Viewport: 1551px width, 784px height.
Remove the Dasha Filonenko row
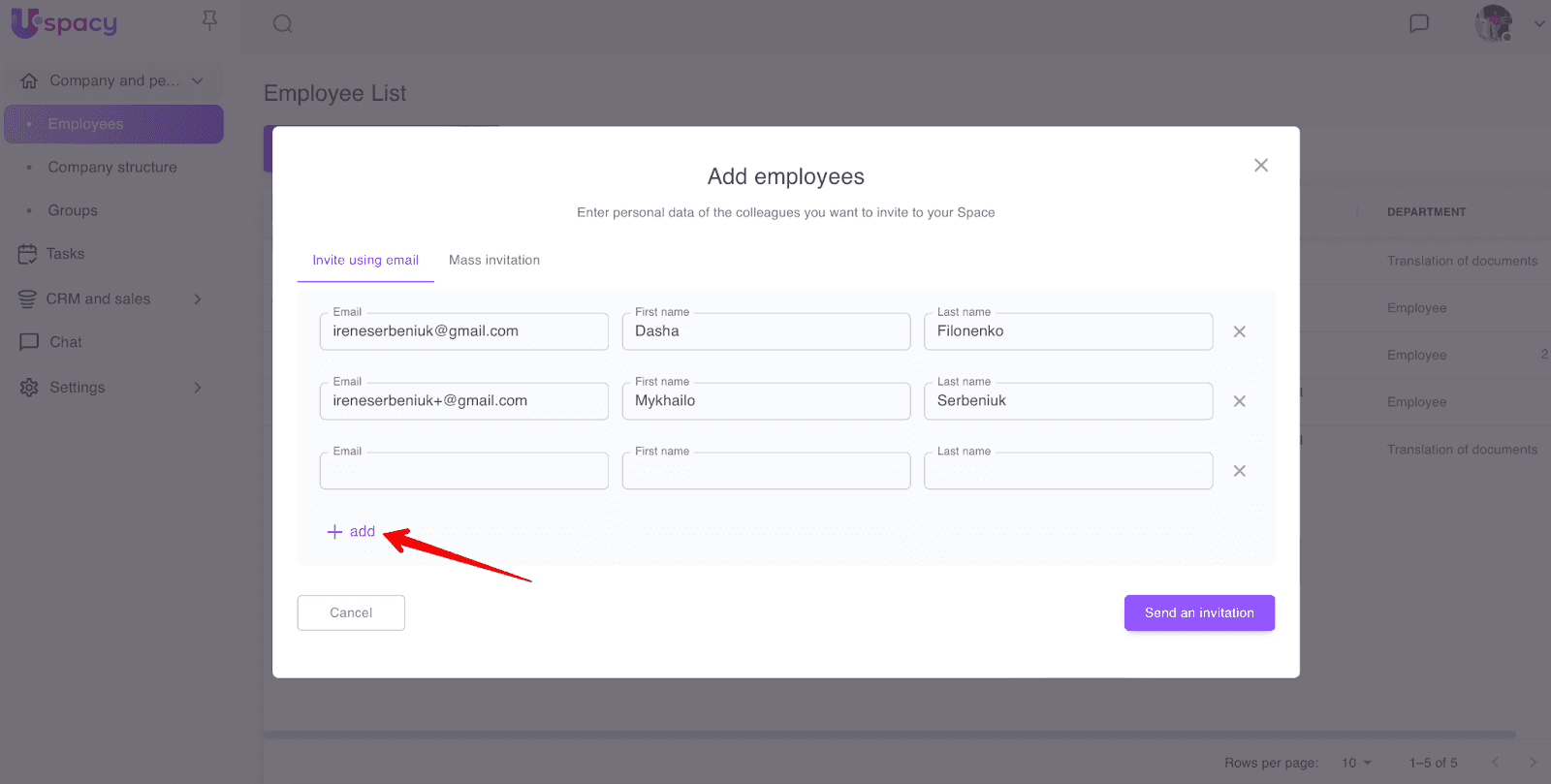pos(1239,331)
